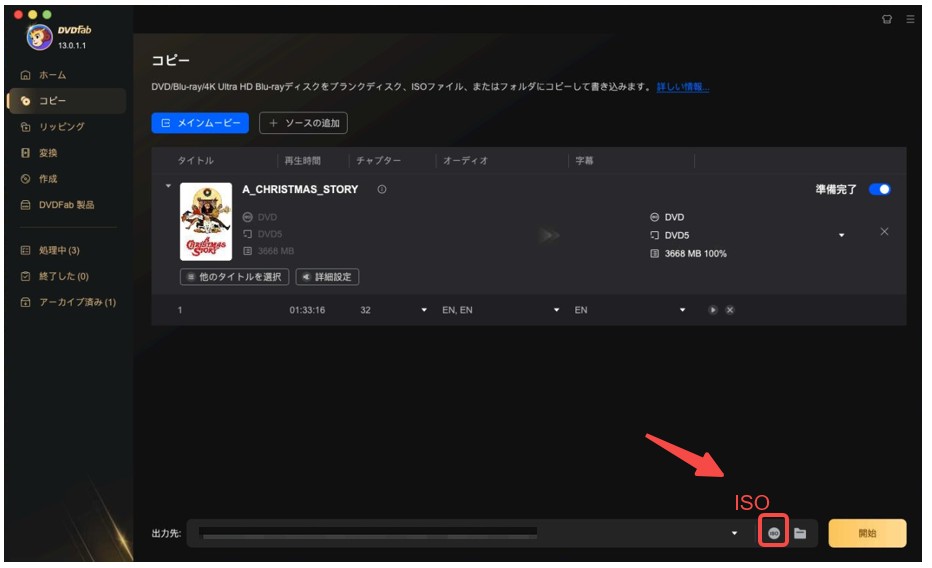This screenshot has width=932, height=568.
Task: Click the DVDFab mascot logo
Action: pos(39,37)
